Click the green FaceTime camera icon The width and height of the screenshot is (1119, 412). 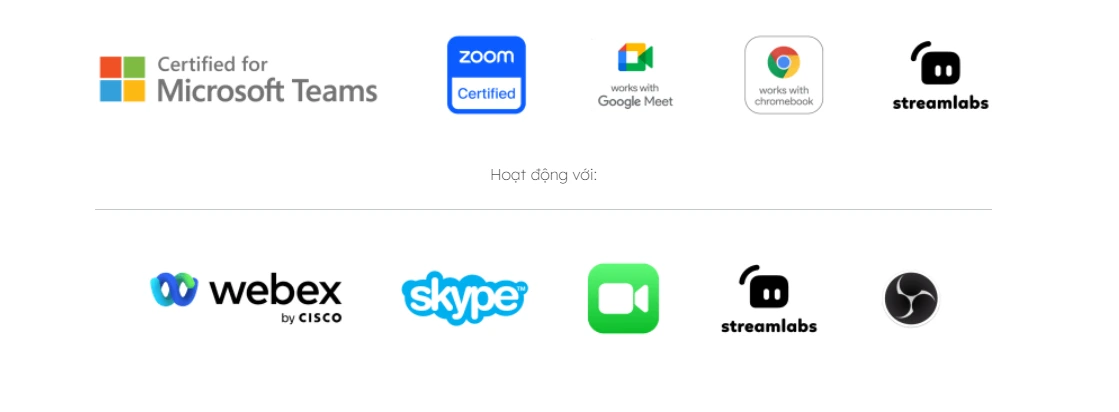[x=623, y=298]
